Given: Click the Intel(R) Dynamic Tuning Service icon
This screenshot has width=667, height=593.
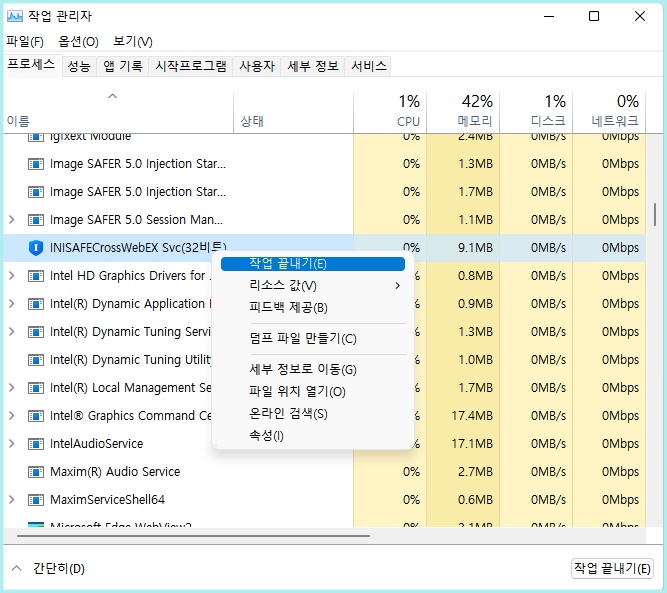Looking at the screenshot, I should (x=36, y=332).
